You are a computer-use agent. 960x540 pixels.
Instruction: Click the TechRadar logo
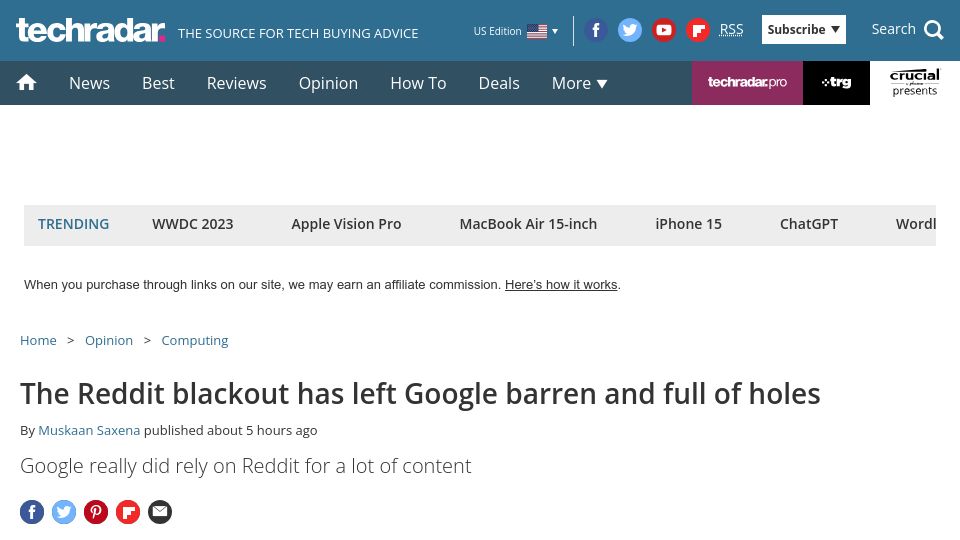coord(91,30)
